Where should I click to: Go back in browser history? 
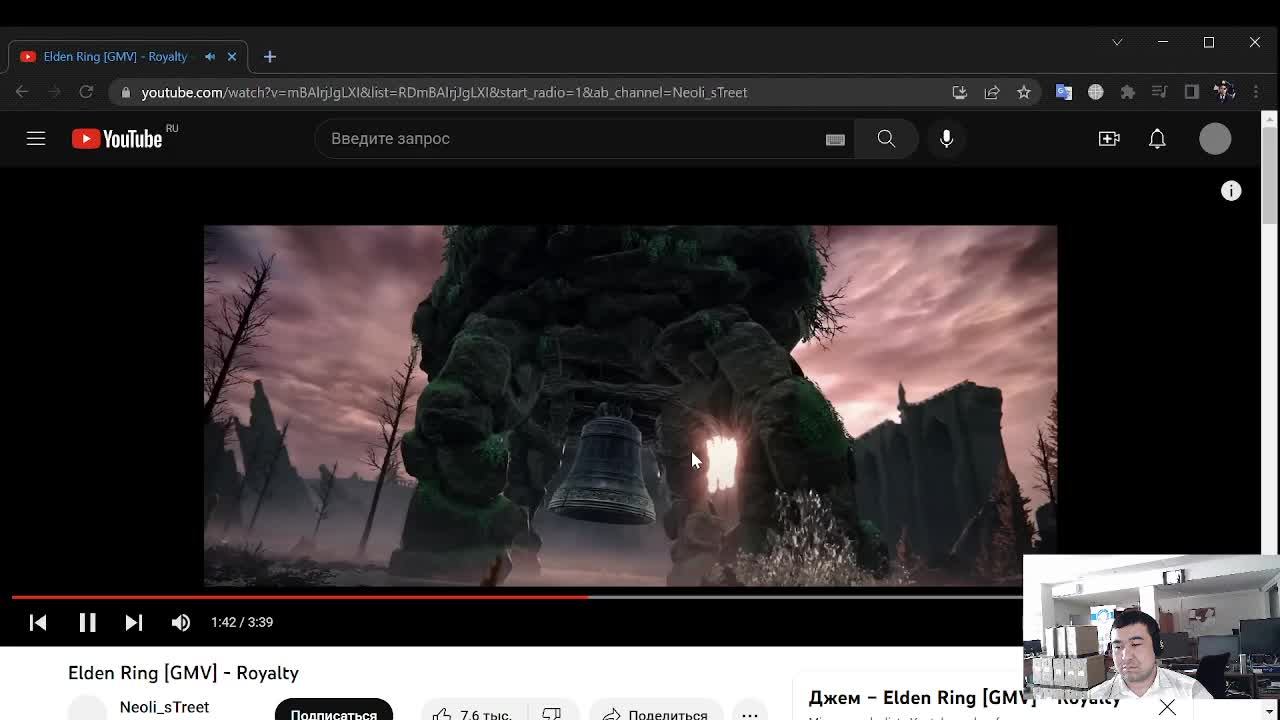coord(22,92)
